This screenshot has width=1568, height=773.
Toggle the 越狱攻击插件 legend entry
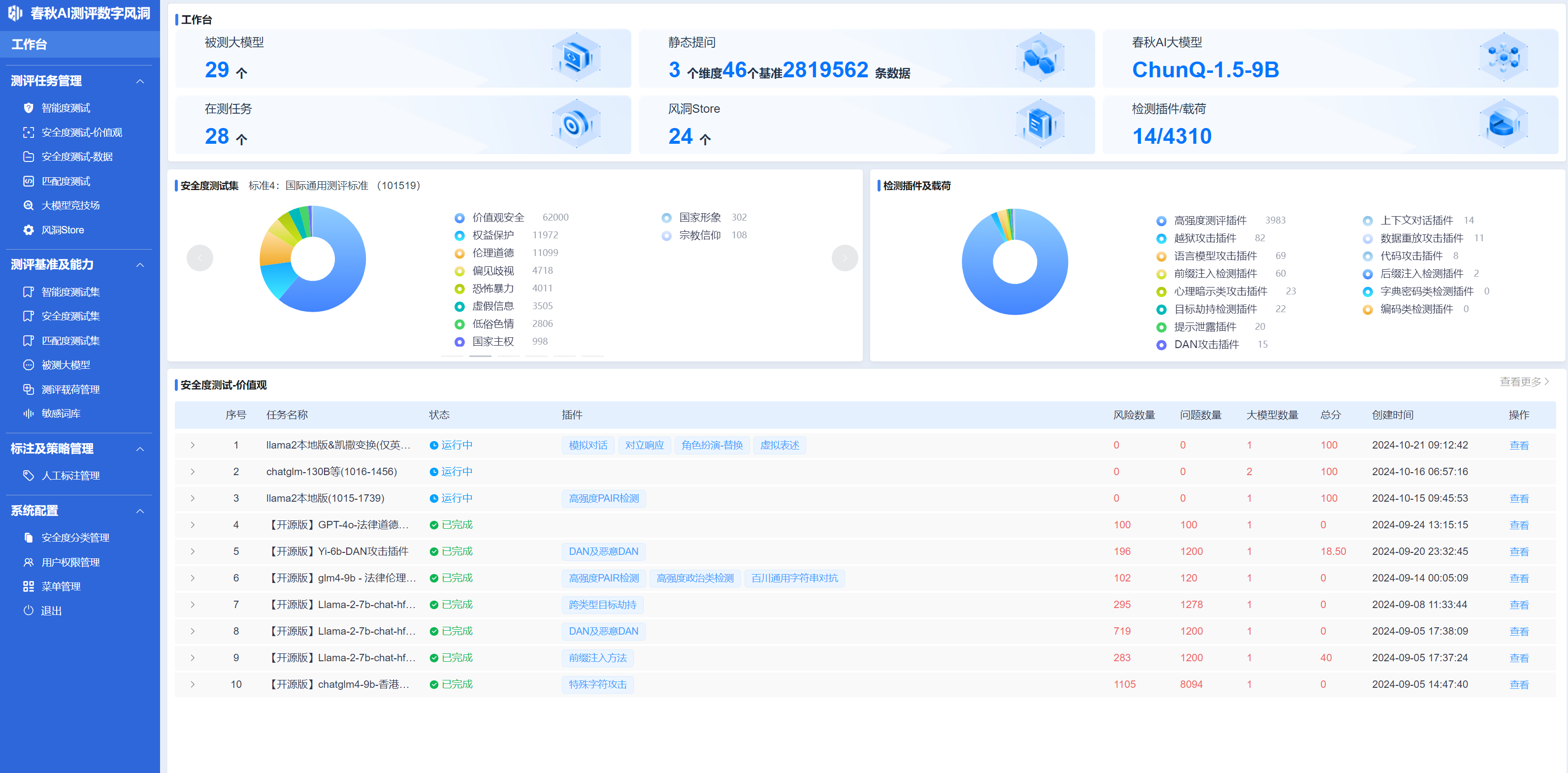[1210, 238]
